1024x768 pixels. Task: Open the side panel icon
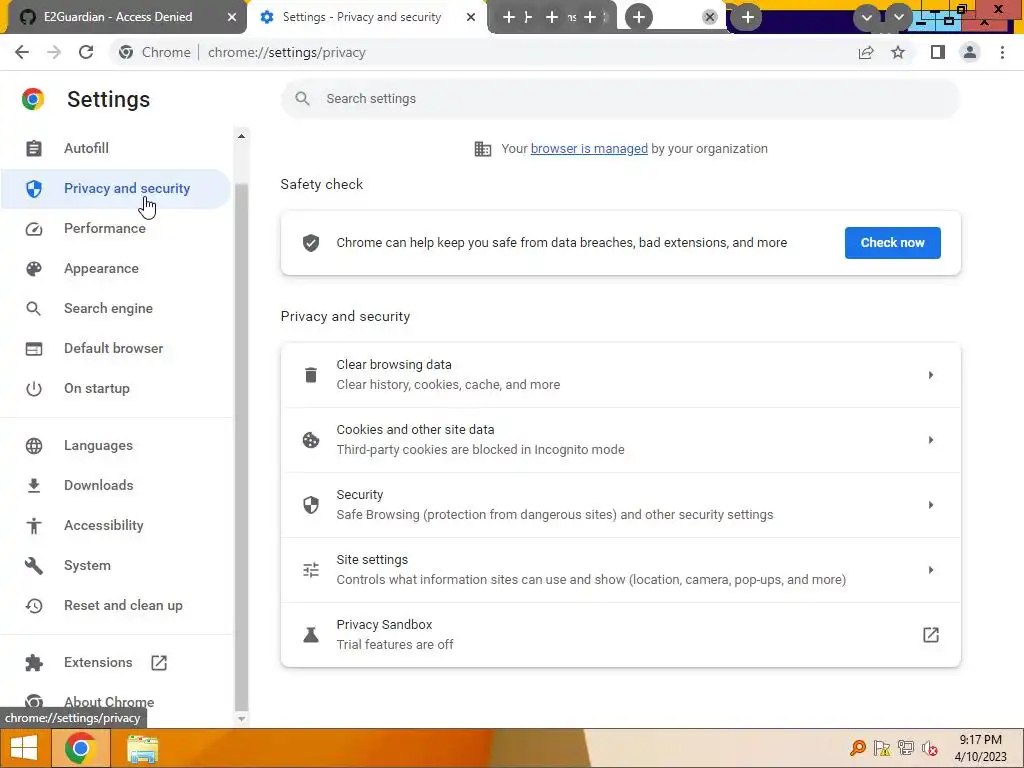click(938, 52)
